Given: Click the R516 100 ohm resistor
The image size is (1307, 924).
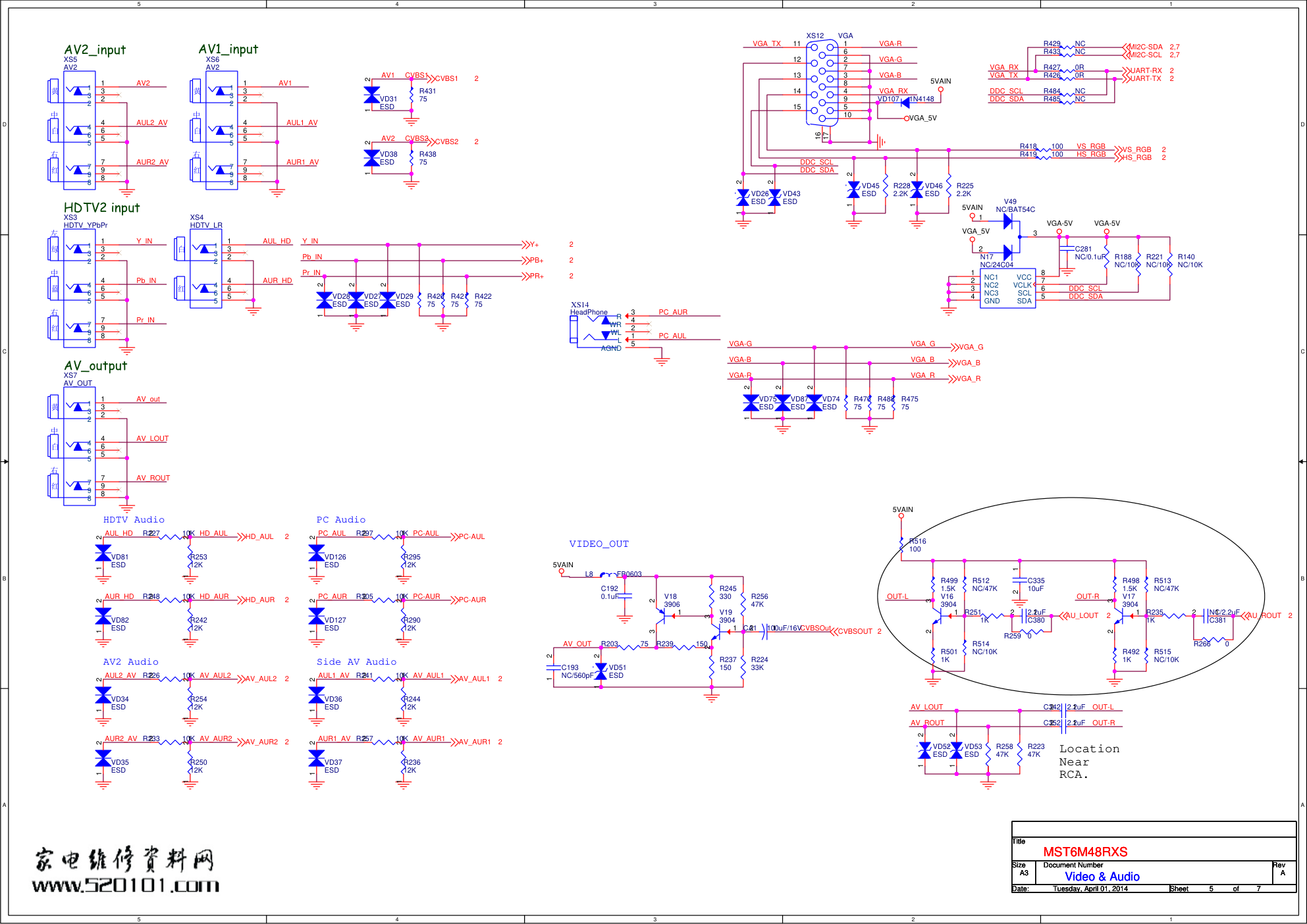Looking at the screenshot, I should (x=901, y=545).
